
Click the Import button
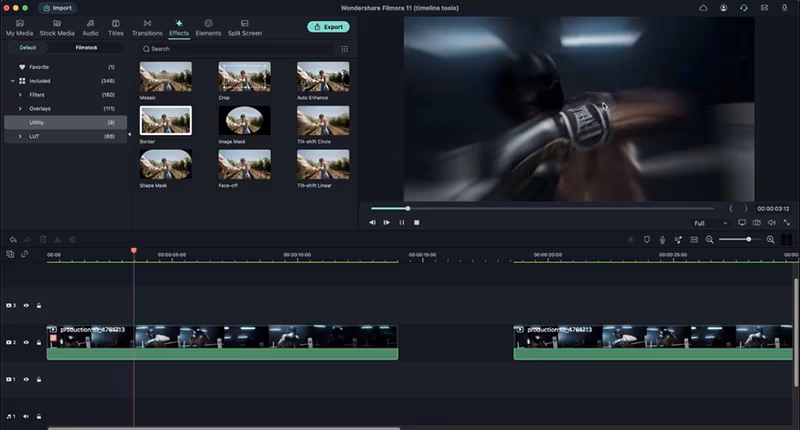pos(58,8)
